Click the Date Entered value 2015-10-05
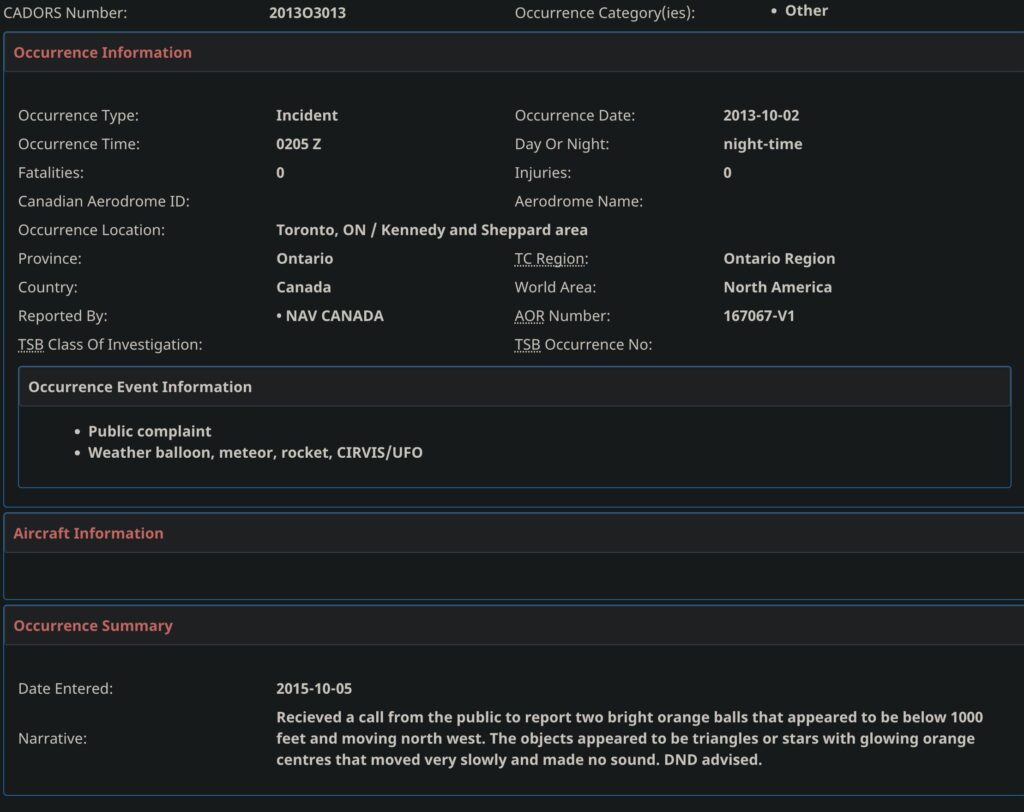The image size is (1024, 812). tap(314, 689)
